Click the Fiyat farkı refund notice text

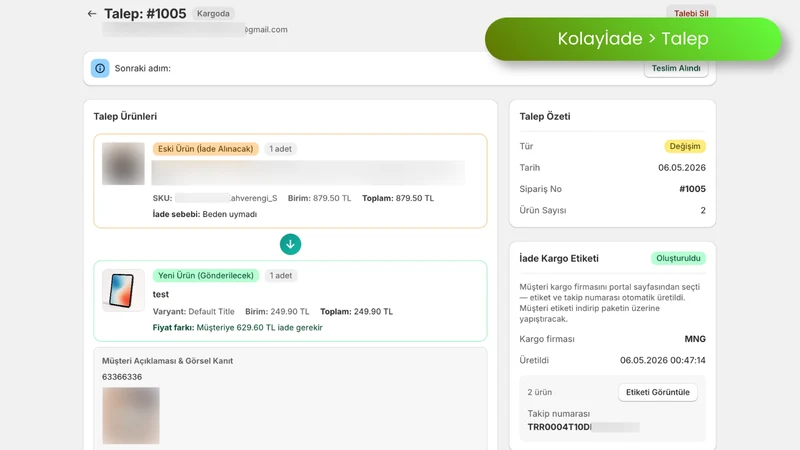pyautogui.click(x=237, y=328)
